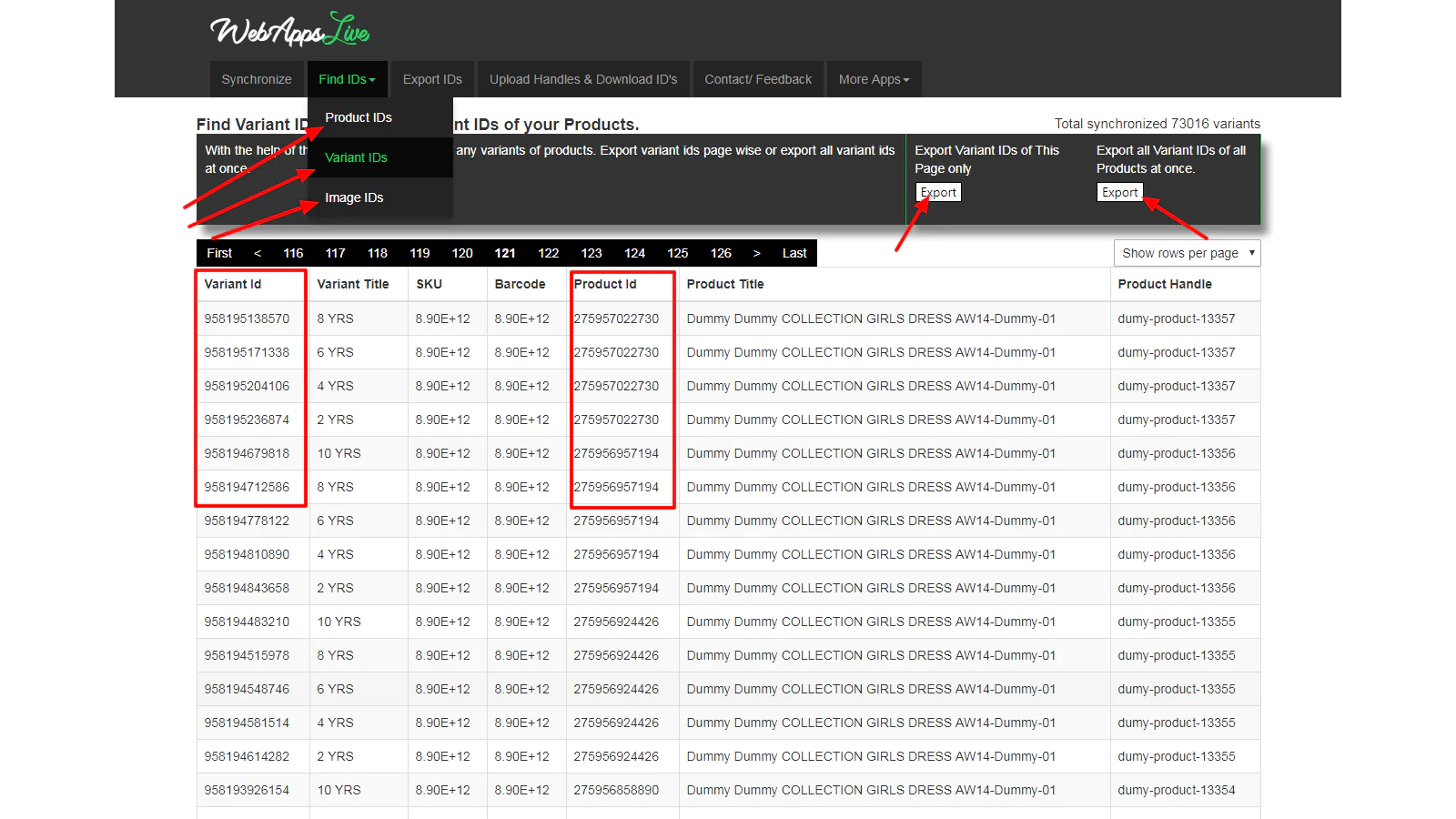
Task: Navigate to page 116
Action: (293, 253)
